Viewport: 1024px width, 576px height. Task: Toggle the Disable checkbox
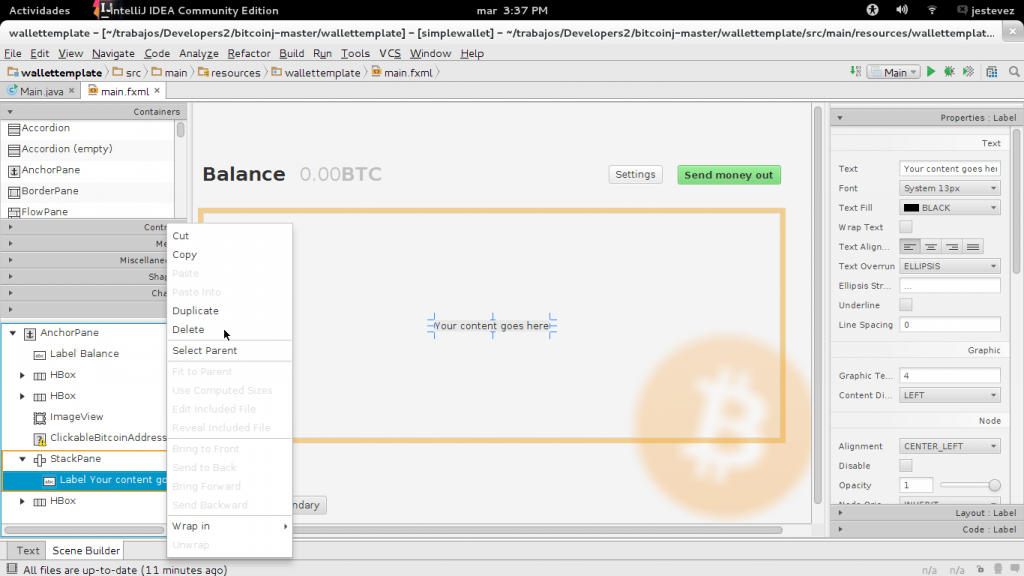coord(906,466)
